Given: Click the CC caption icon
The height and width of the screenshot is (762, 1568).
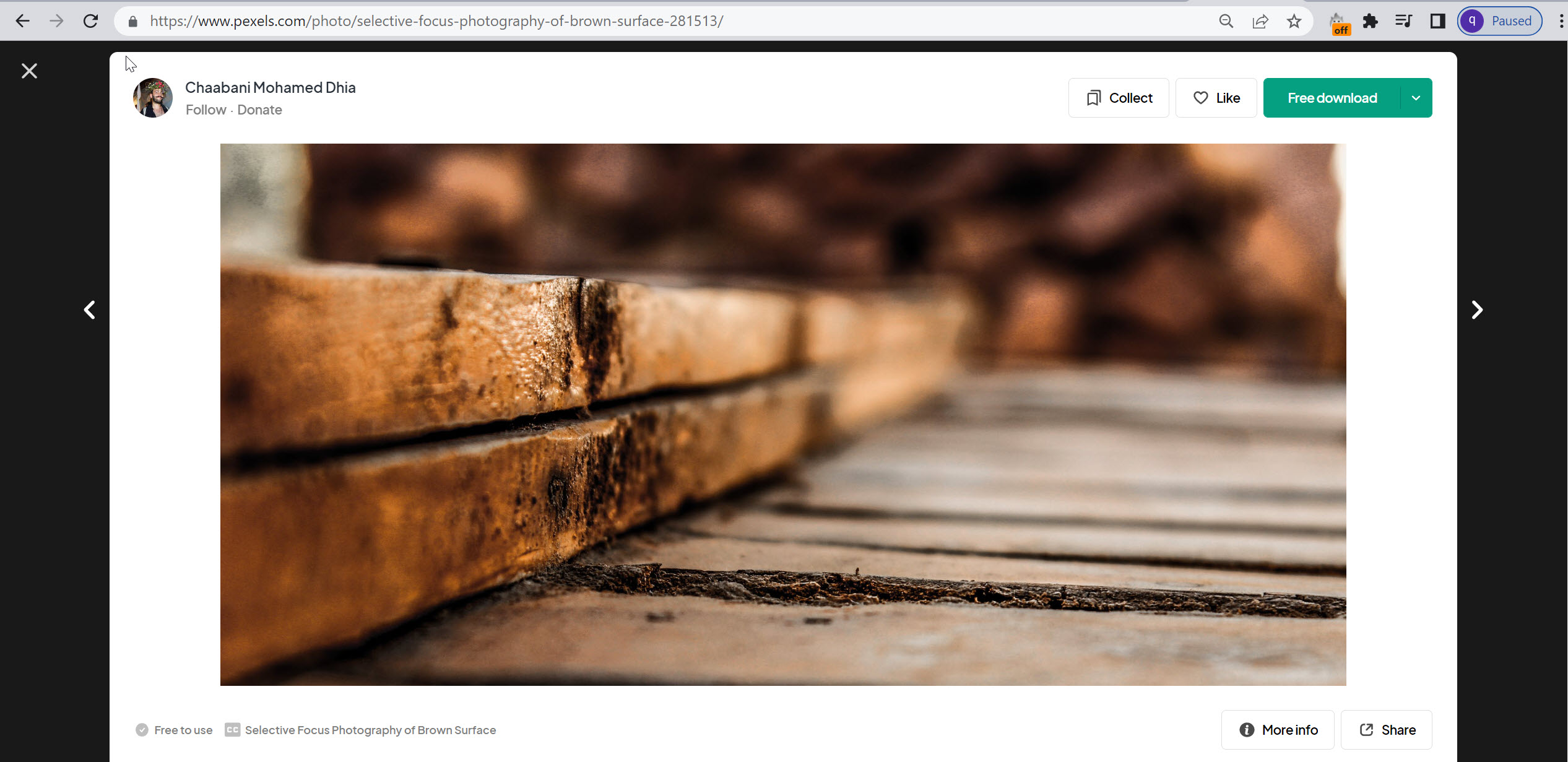Looking at the screenshot, I should pyautogui.click(x=232, y=730).
